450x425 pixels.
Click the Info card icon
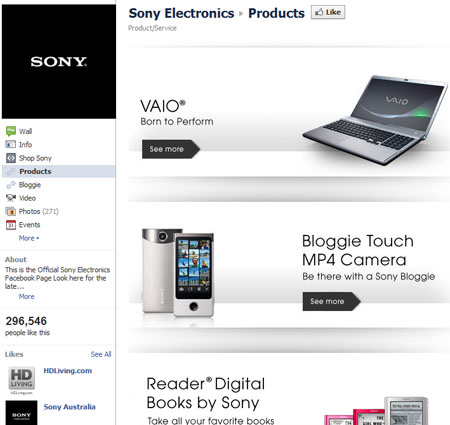tap(11, 144)
